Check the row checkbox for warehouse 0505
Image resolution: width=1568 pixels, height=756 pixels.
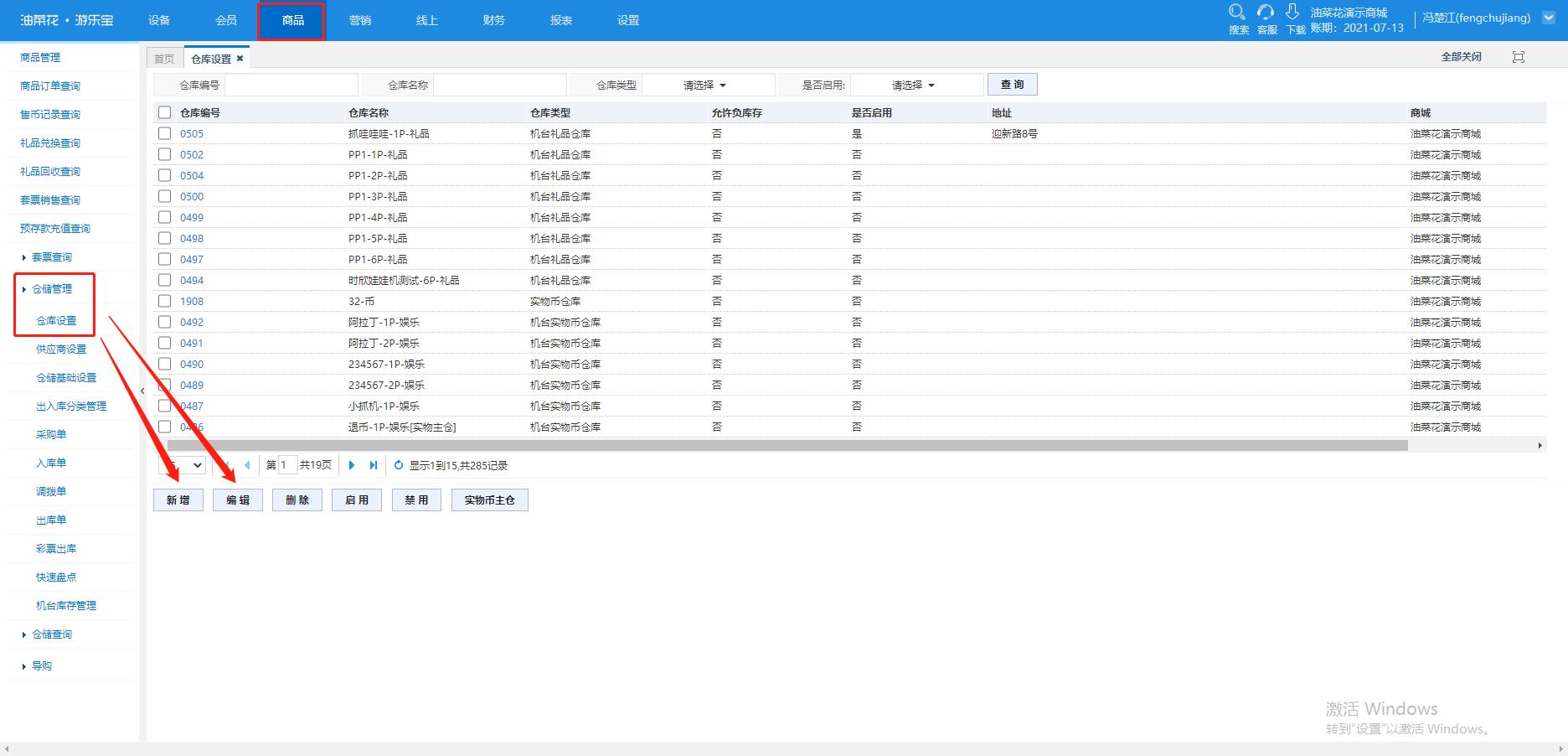coord(164,133)
